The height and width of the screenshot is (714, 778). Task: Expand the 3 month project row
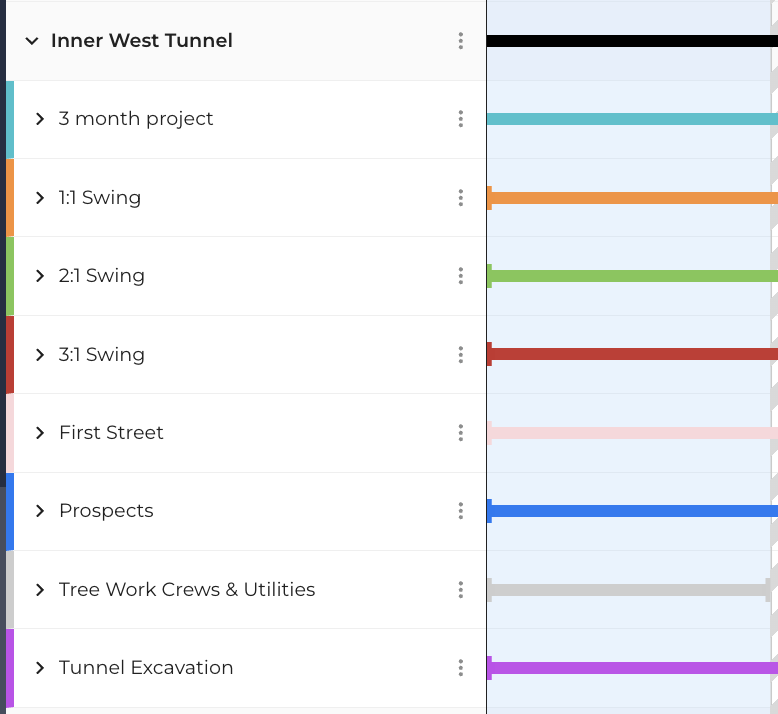[x=40, y=119]
